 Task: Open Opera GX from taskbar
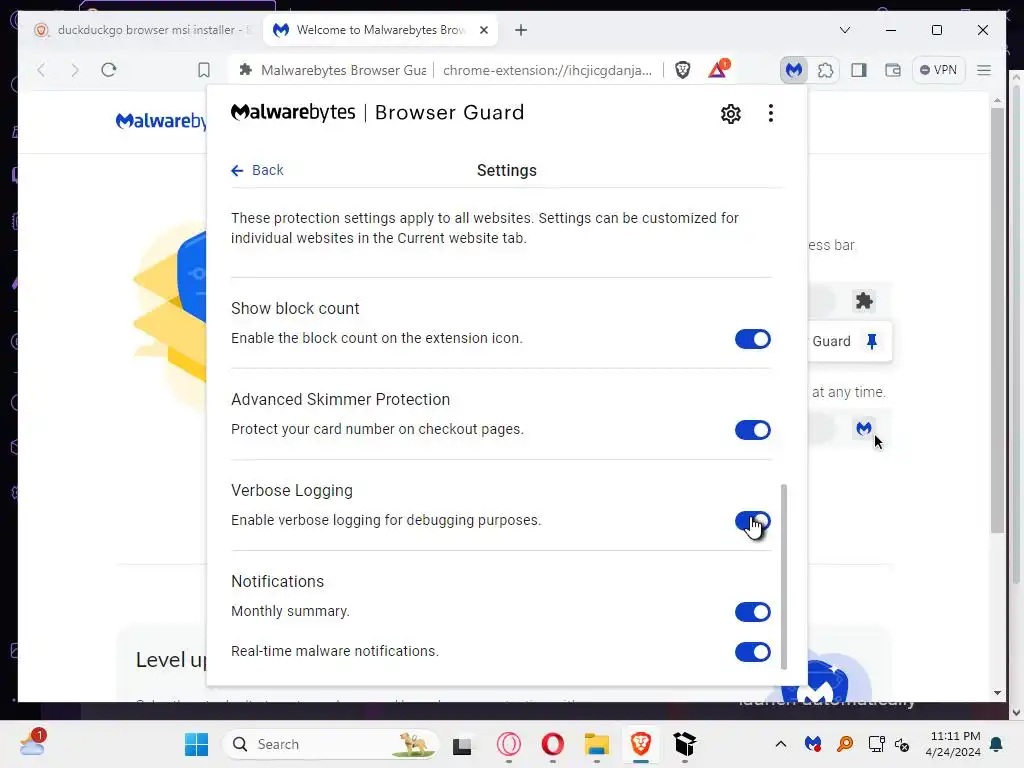(x=508, y=744)
